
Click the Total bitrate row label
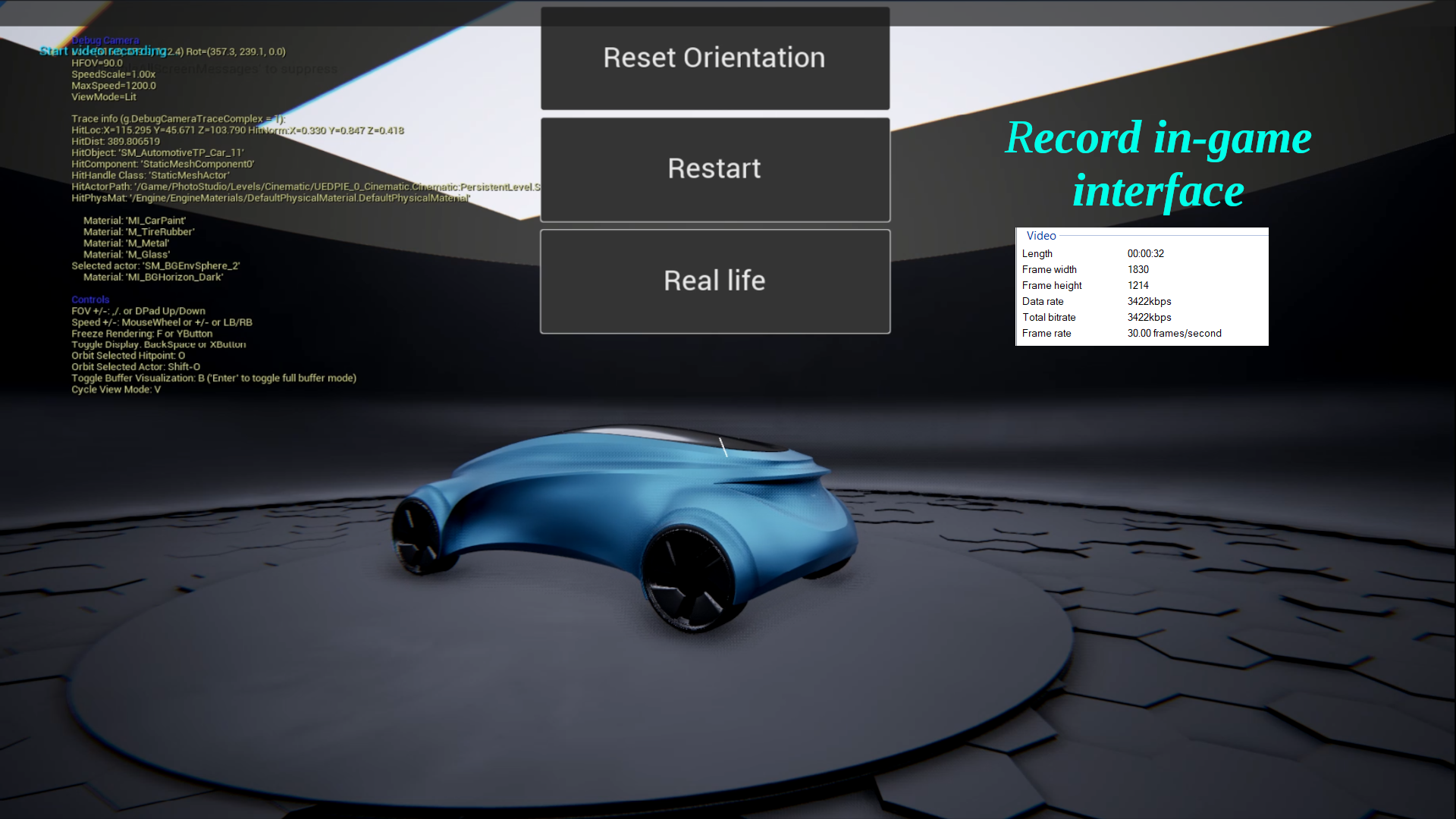[x=1048, y=318]
